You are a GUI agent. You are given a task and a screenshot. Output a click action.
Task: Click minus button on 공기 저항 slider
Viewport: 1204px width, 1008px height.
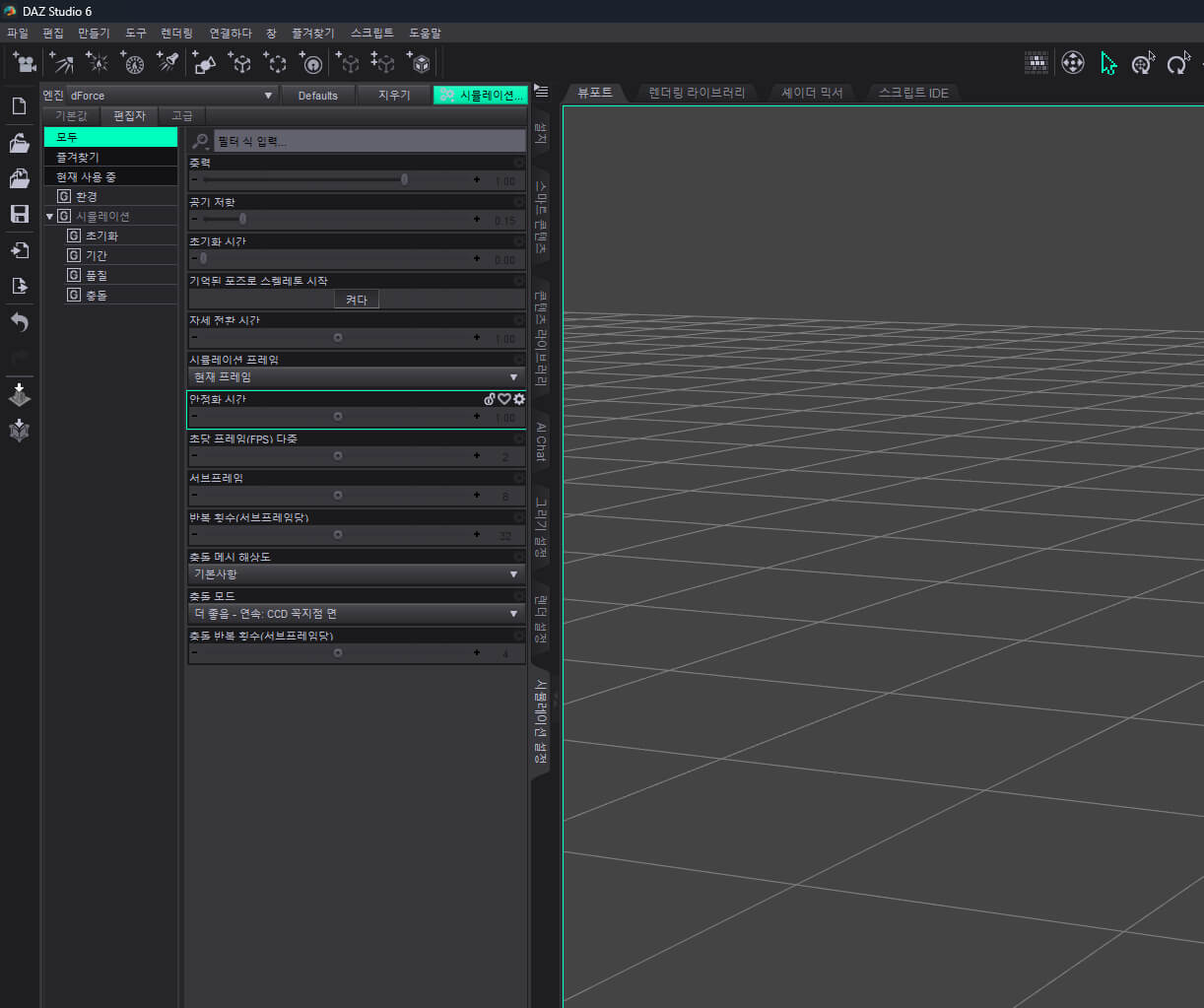pyautogui.click(x=194, y=220)
